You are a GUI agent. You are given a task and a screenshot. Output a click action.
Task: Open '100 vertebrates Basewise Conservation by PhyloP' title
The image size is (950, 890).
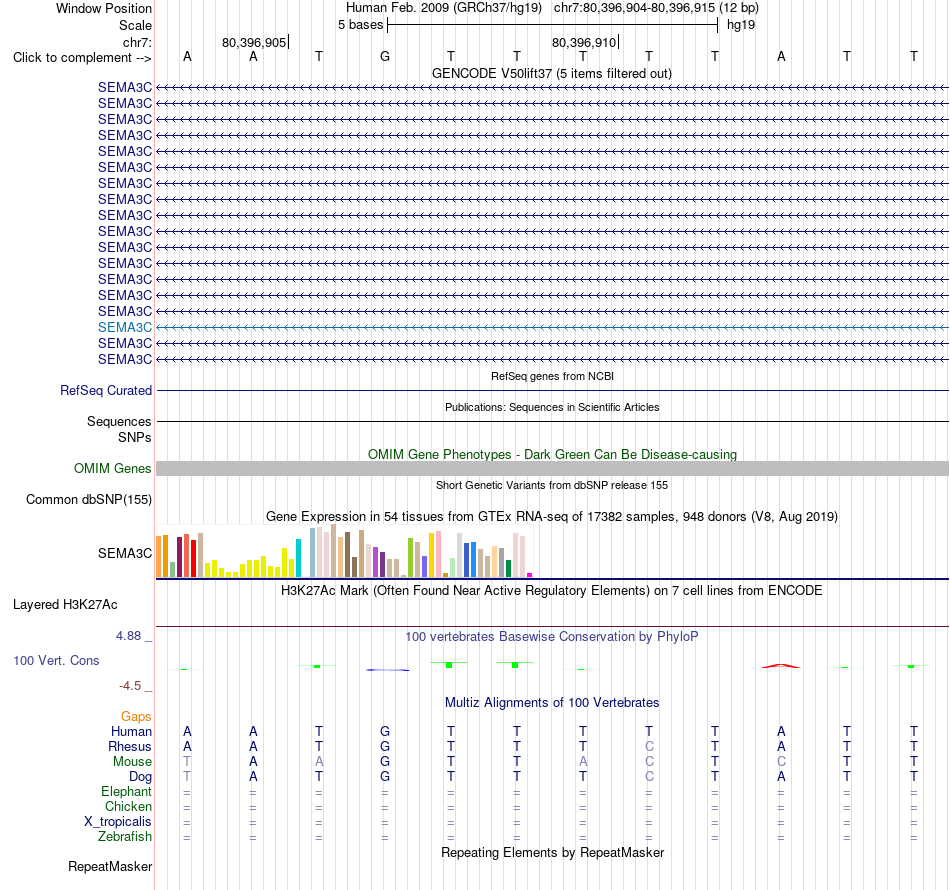[552, 637]
